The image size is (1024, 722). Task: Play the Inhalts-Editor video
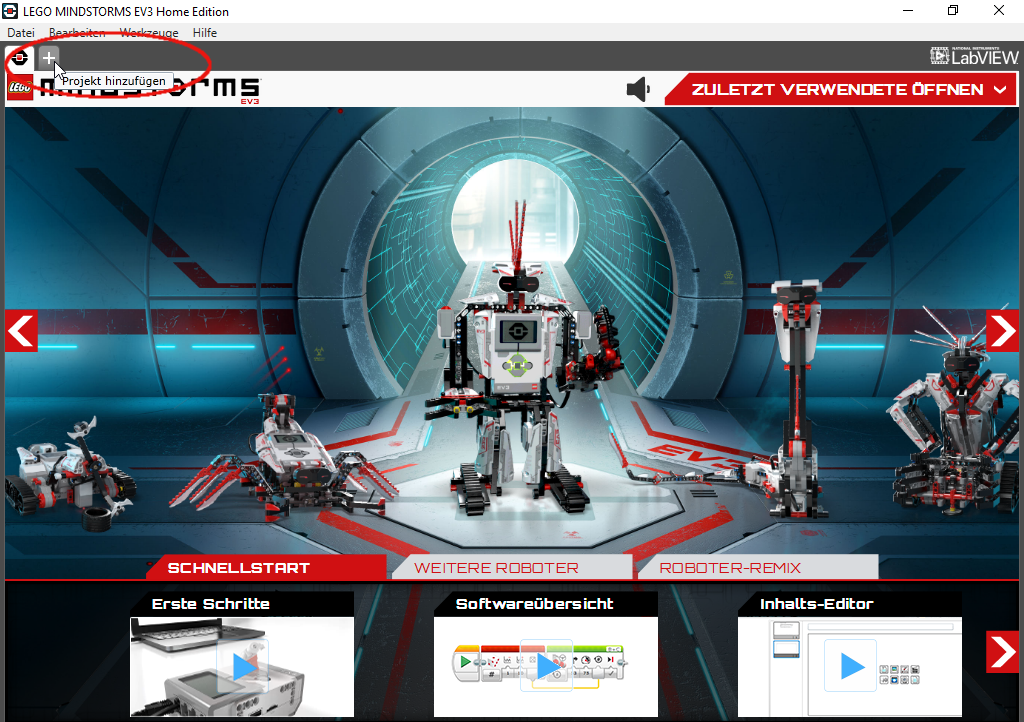coord(850,667)
